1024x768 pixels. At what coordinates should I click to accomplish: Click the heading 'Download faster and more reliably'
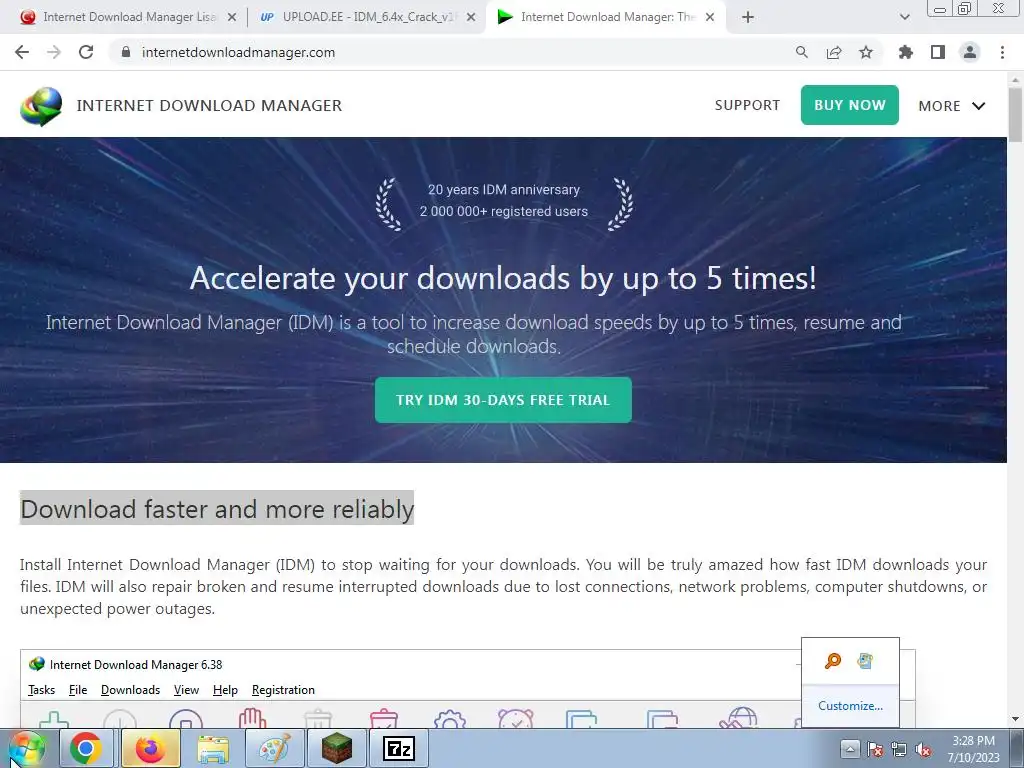[x=217, y=509]
